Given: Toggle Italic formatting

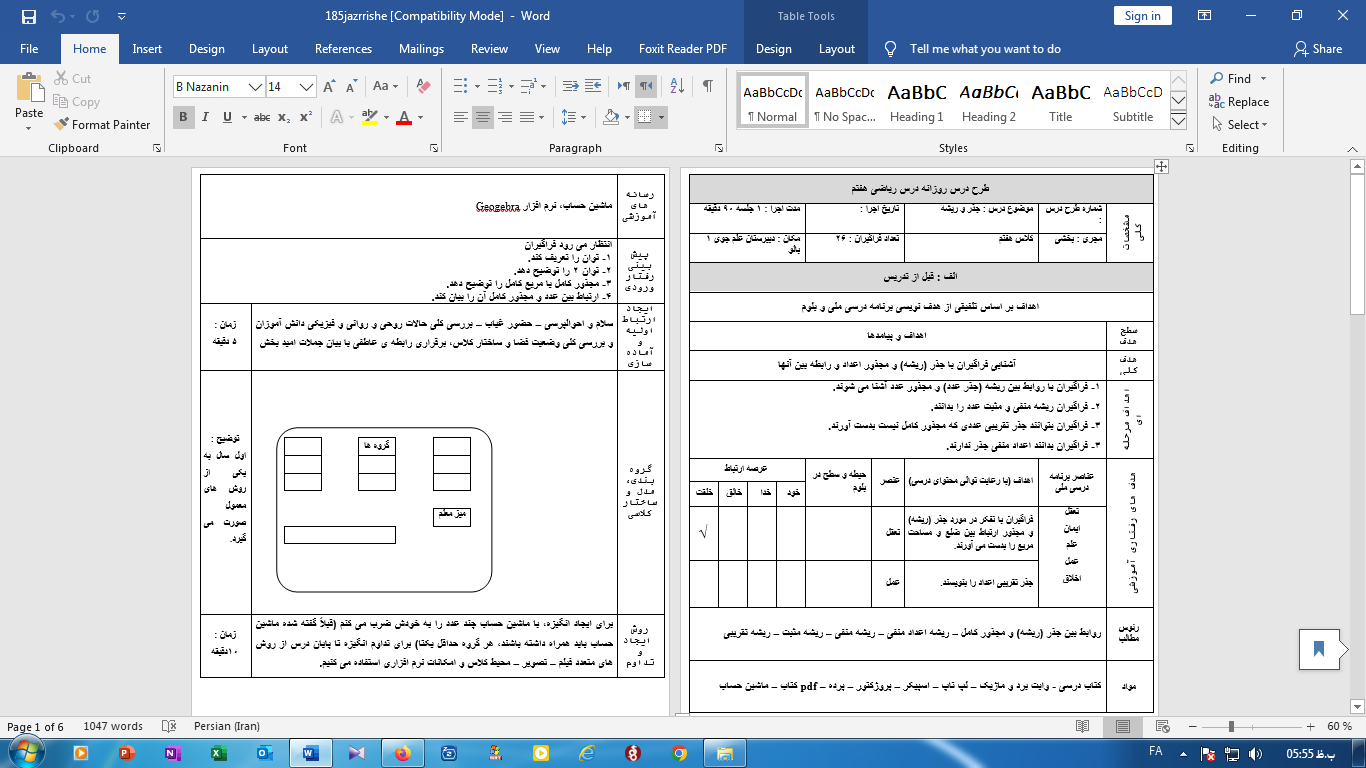Looking at the screenshot, I should click(206, 117).
